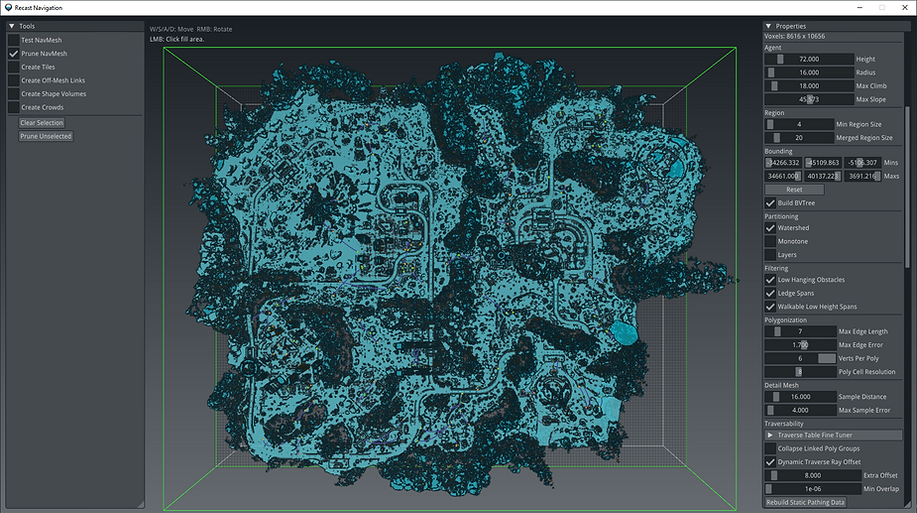Adjust the Sample Distance slider

coord(800,397)
